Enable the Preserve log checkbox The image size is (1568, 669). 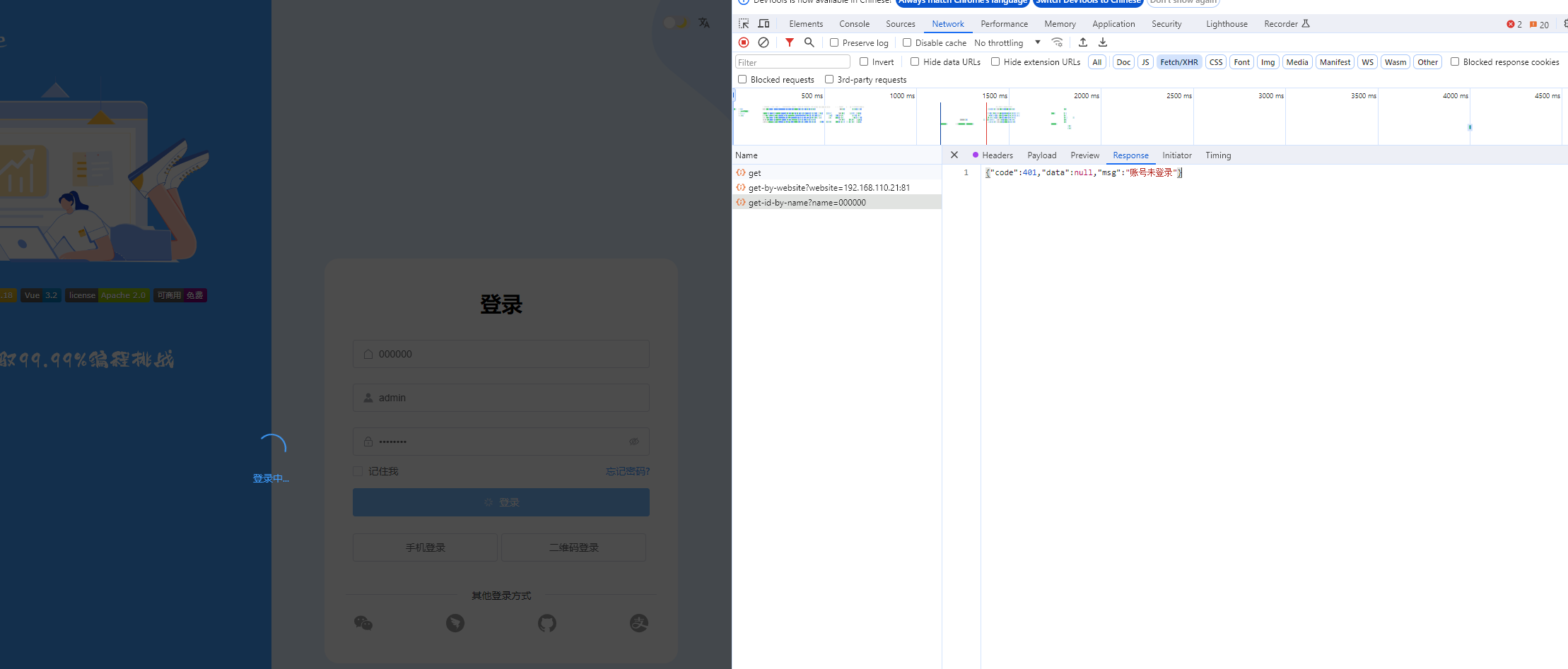click(x=834, y=43)
